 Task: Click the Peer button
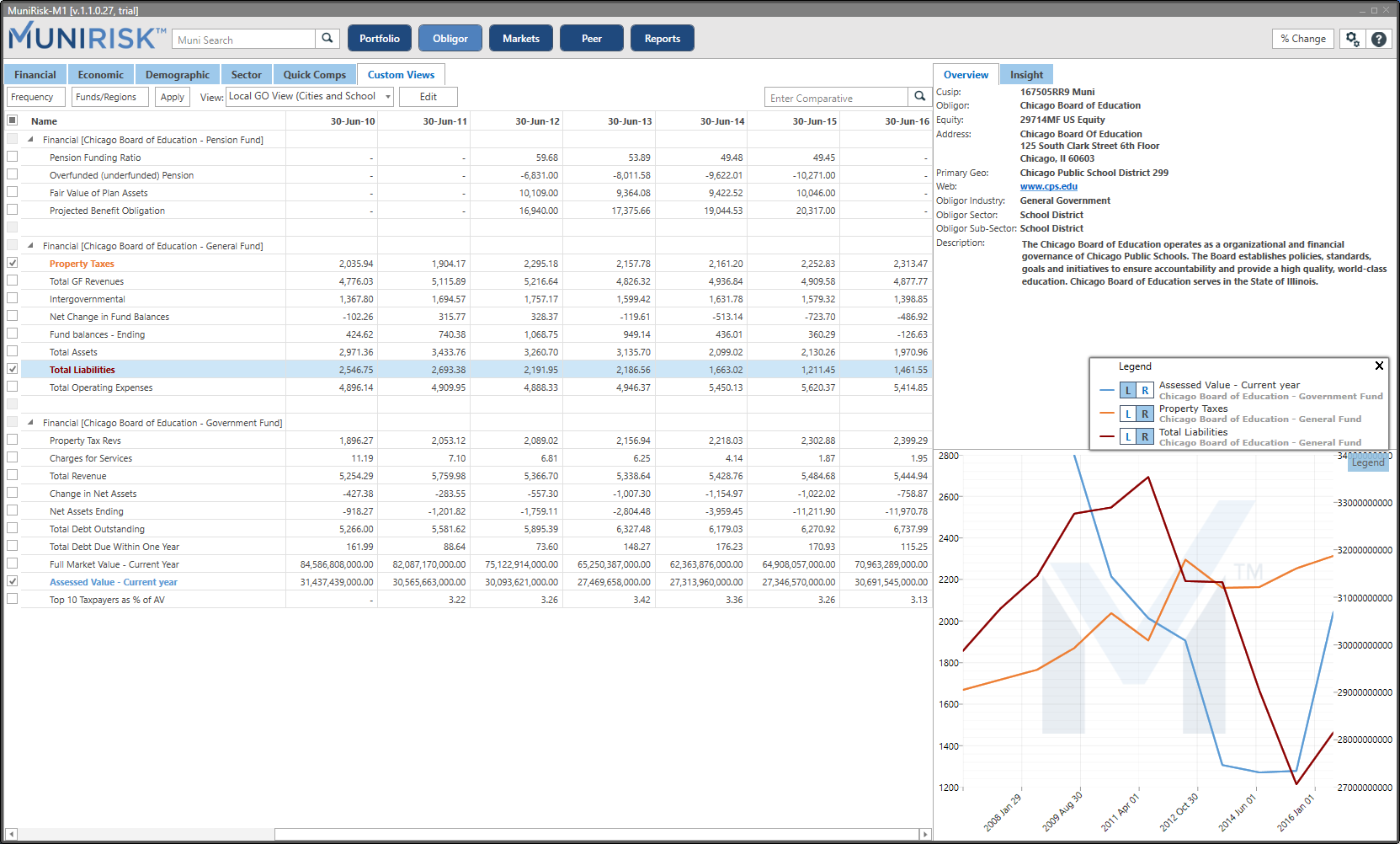click(592, 39)
